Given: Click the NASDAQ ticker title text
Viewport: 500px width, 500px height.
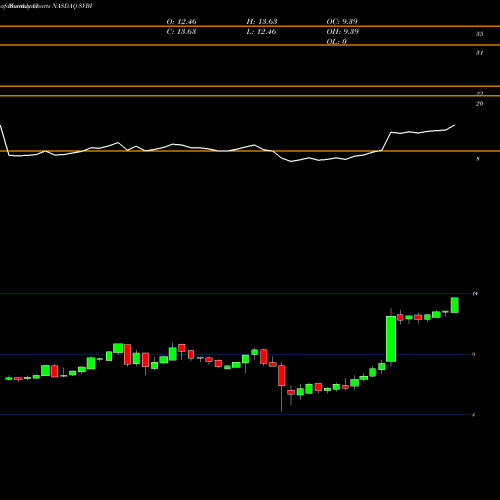Looking at the screenshot, I should click(72, 6).
